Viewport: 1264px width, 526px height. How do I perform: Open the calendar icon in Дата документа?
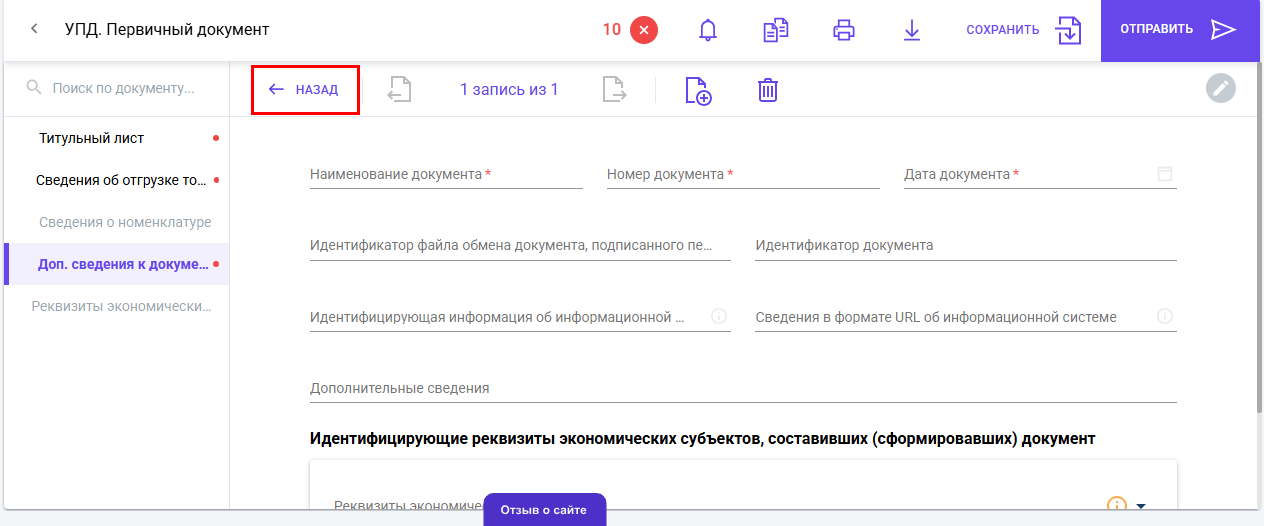click(x=1165, y=174)
